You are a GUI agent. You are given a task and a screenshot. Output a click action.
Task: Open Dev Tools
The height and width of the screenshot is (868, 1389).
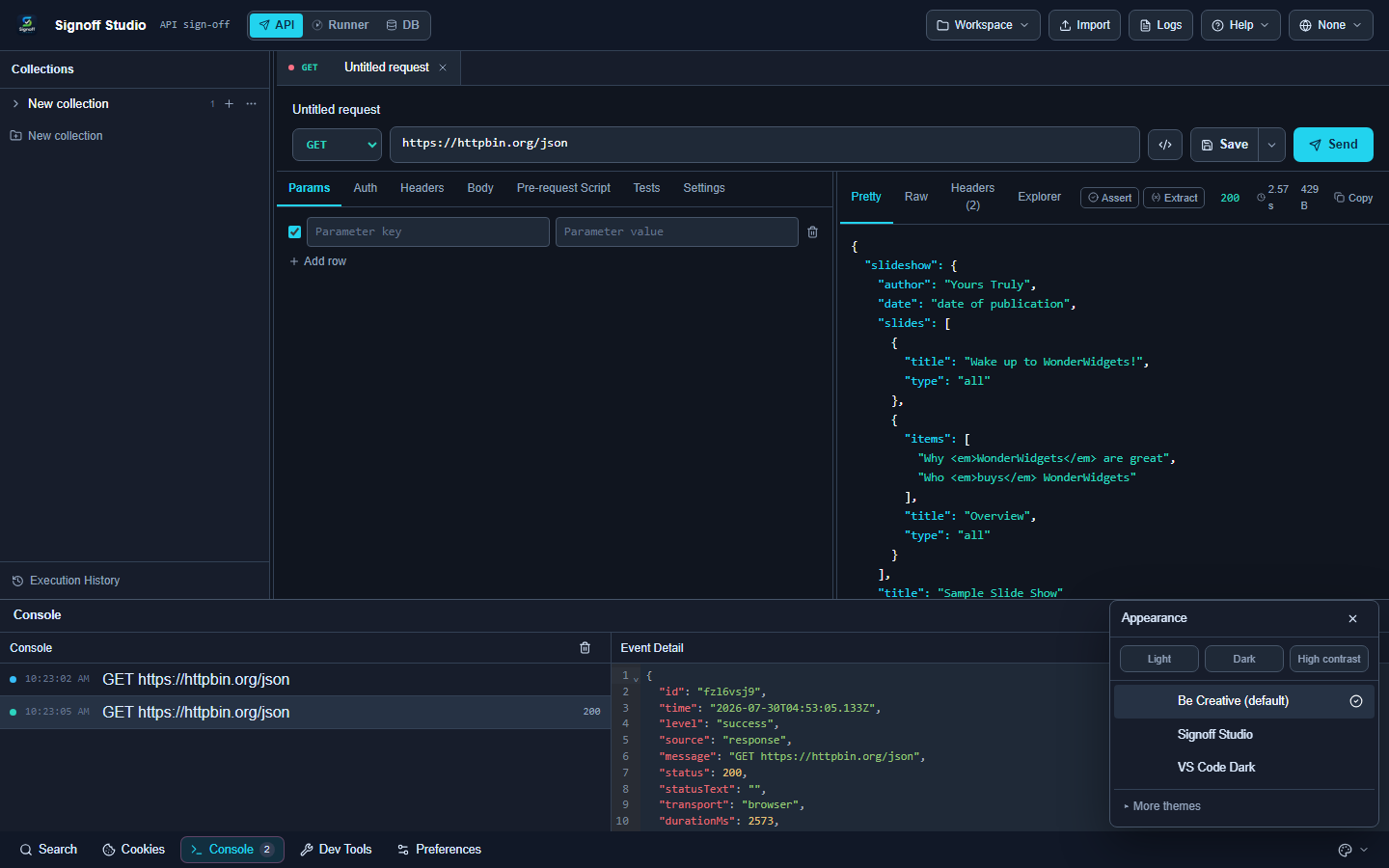pos(336,850)
